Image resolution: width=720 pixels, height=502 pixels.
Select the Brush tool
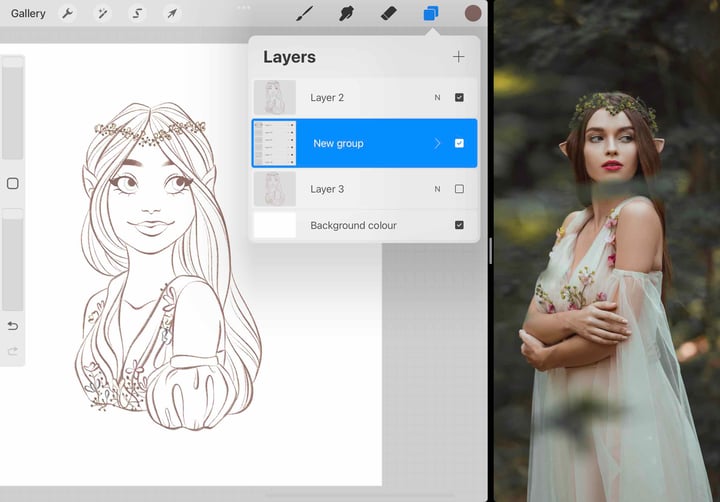pyautogui.click(x=304, y=13)
